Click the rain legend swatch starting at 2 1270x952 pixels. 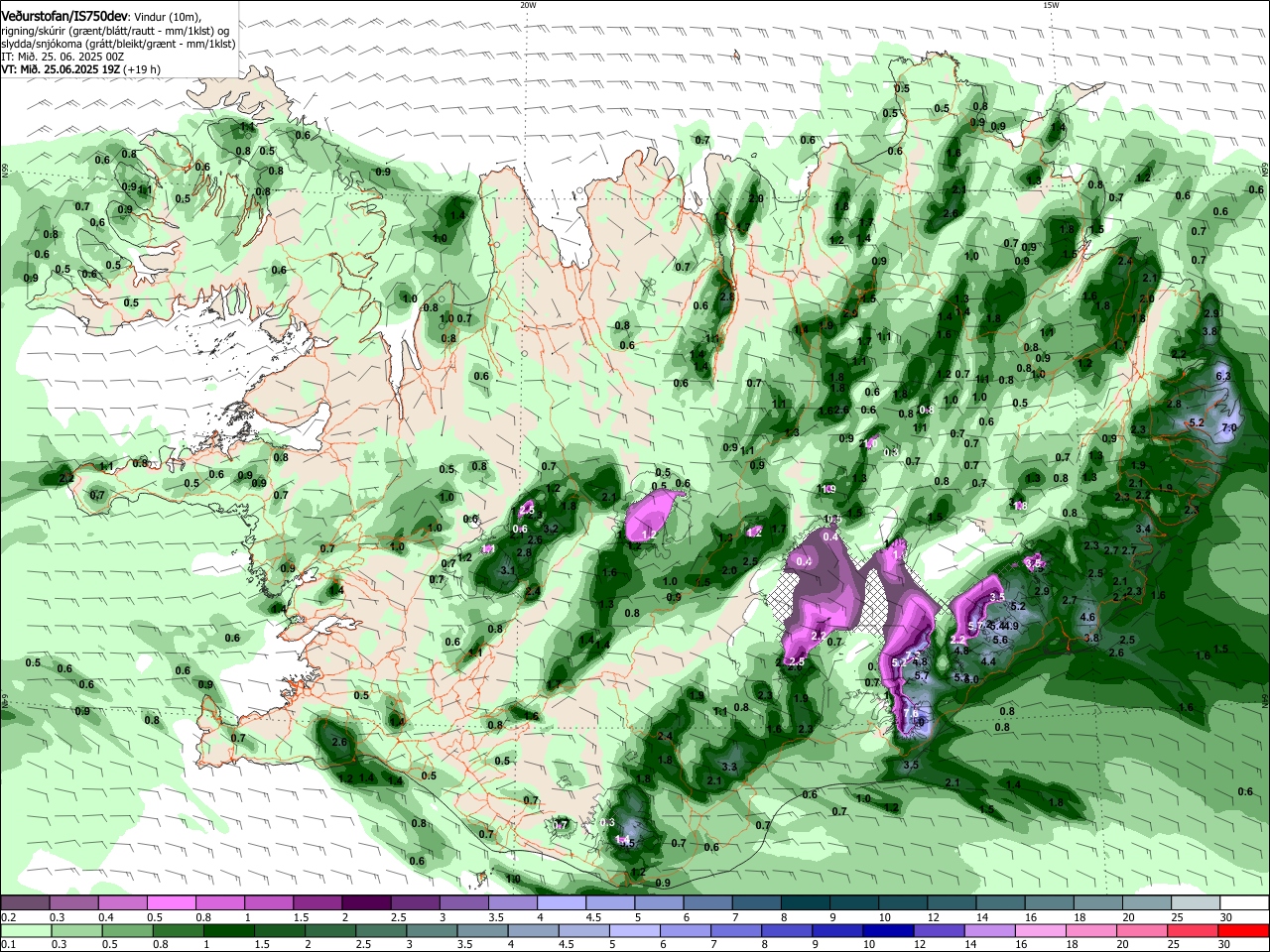[330, 931]
